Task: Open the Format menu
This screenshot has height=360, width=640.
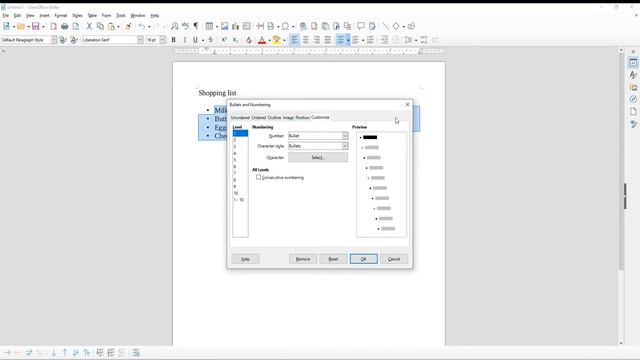Action: click(x=60, y=16)
